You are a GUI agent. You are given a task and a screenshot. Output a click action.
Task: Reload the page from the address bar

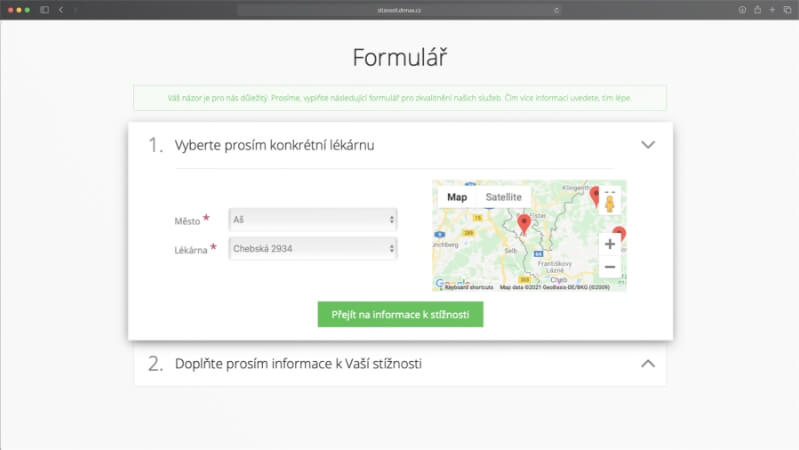click(x=556, y=9)
